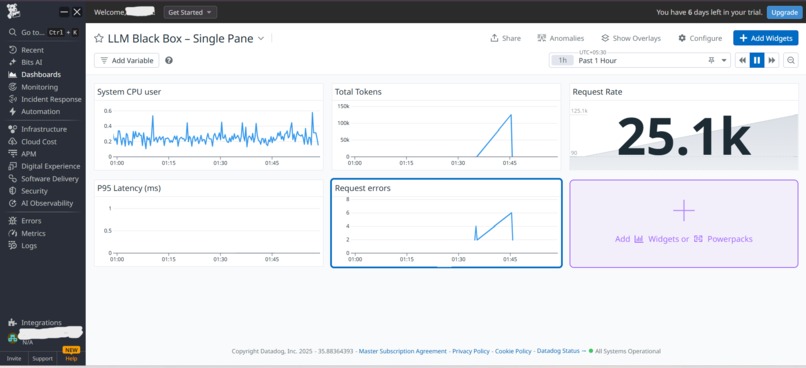
Task: Click the Infrastructure icon in the sidebar
Action: pyautogui.click(x=12, y=129)
